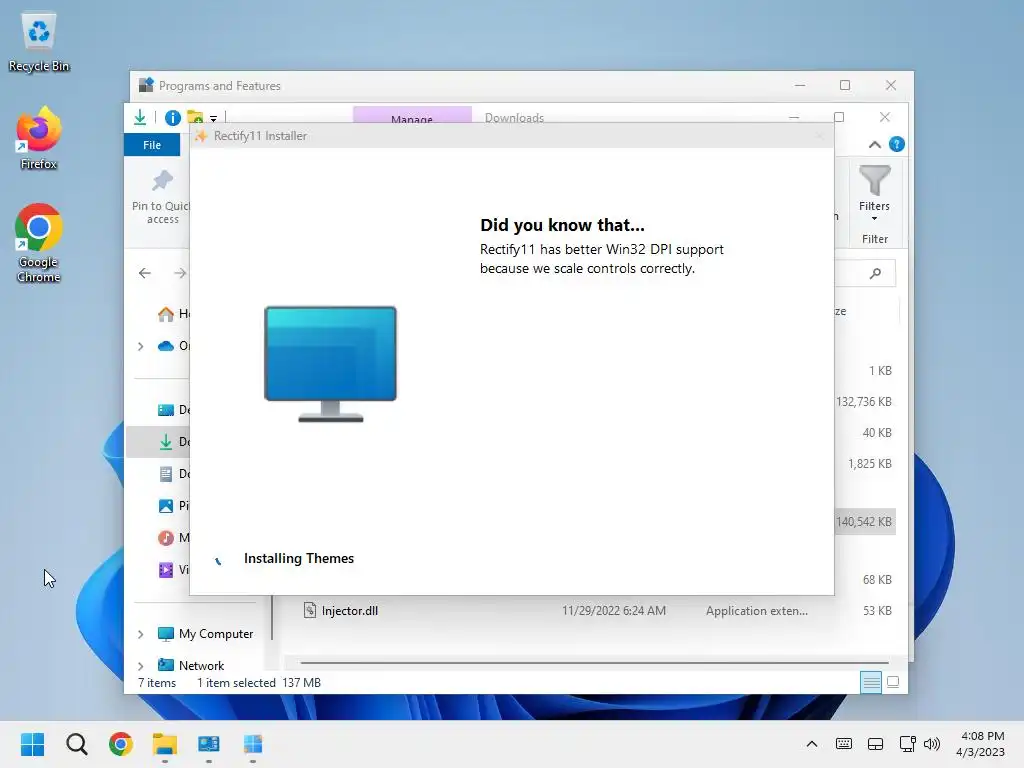The image size is (1024, 768).
Task: Click Rectify11 Installer title bar
Action: pyautogui.click(x=511, y=136)
